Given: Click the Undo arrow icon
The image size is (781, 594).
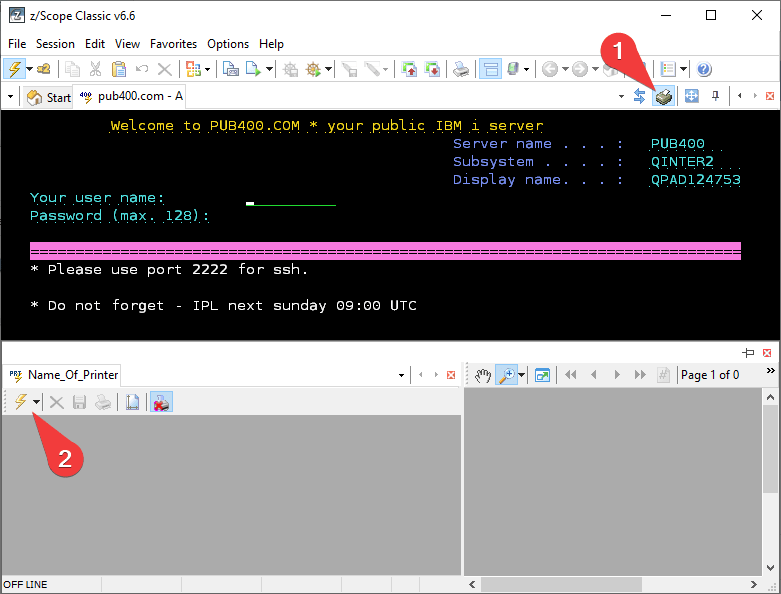Looking at the screenshot, I should pos(142,69).
